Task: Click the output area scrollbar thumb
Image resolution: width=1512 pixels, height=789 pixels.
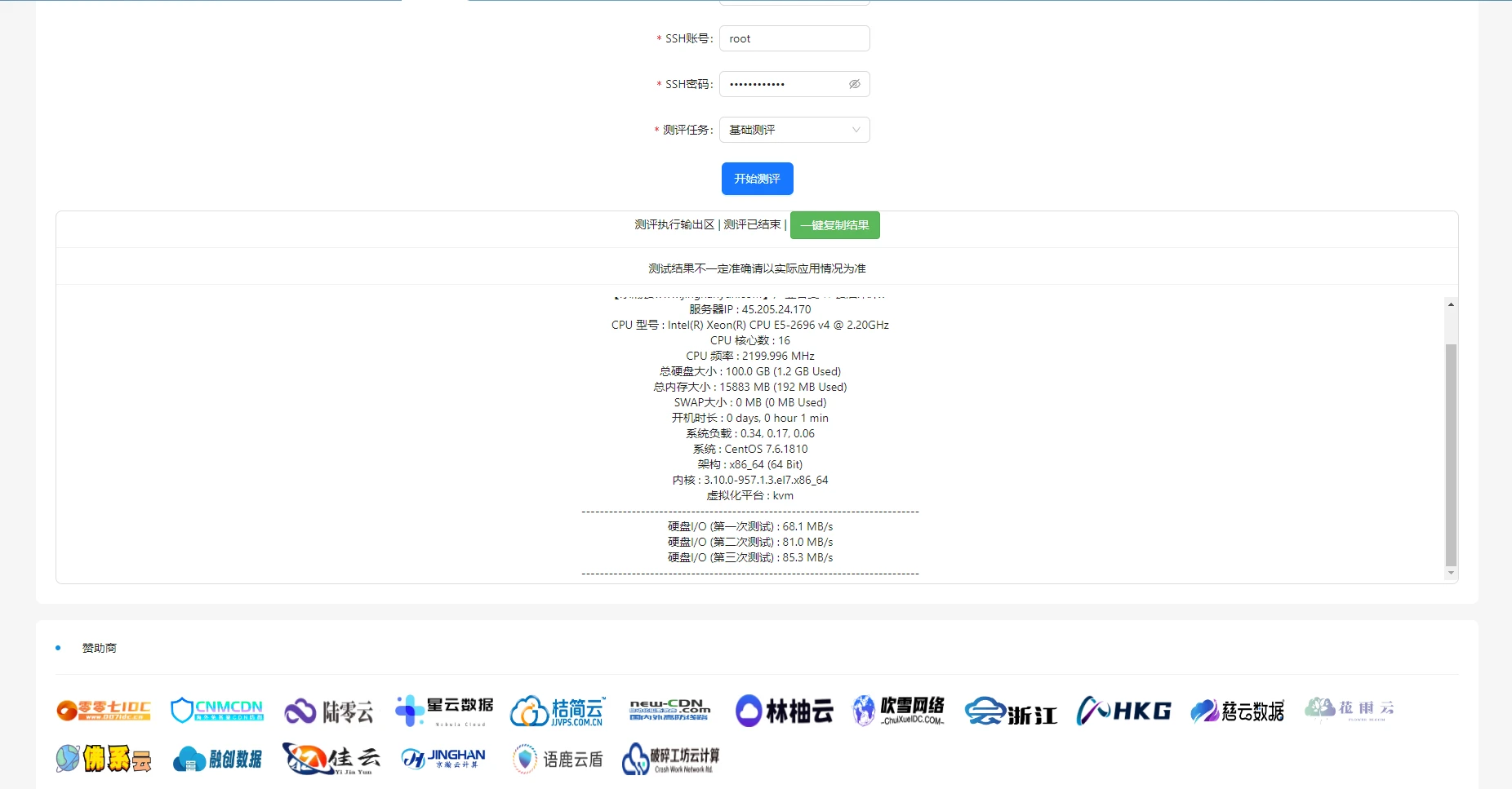Action: pos(1451,453)
